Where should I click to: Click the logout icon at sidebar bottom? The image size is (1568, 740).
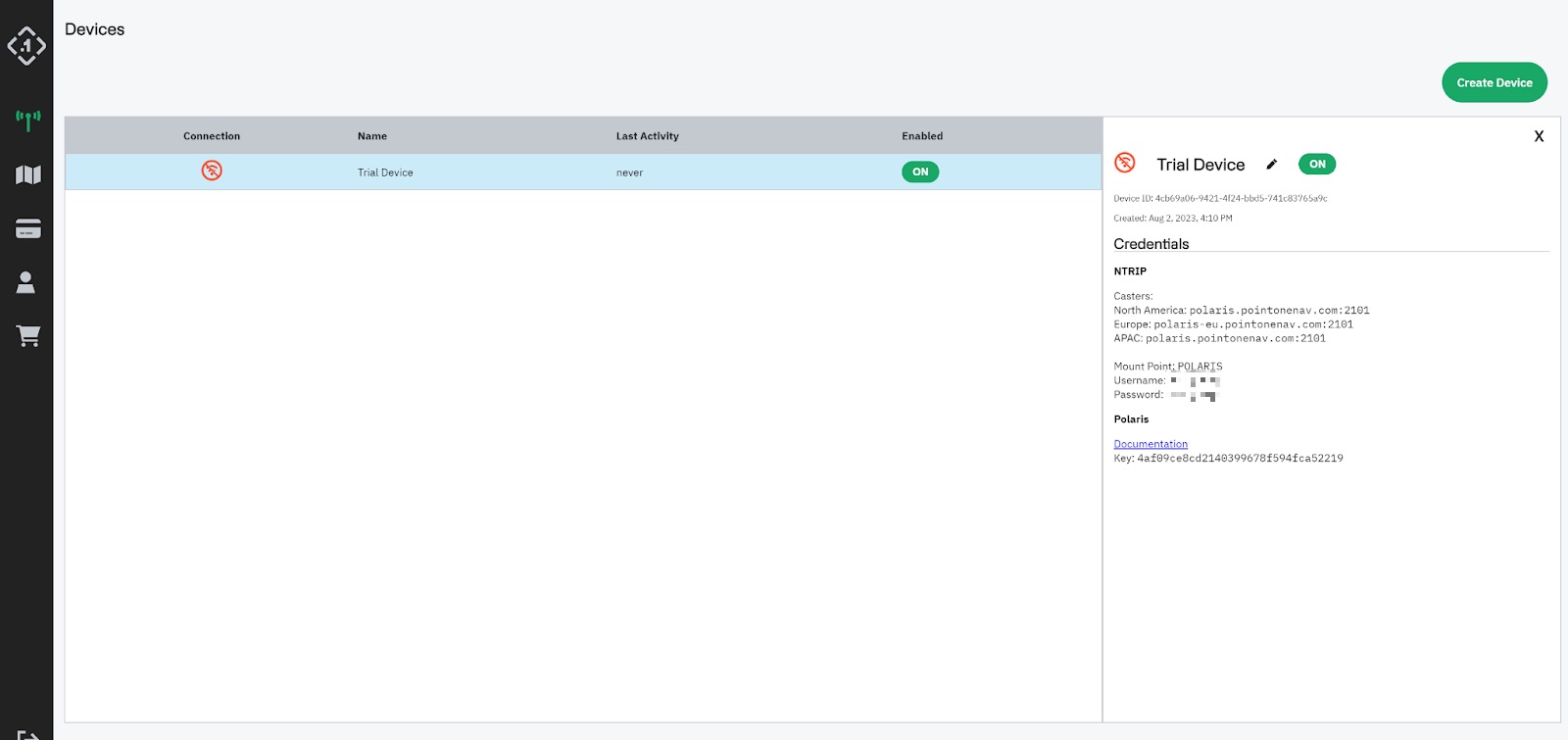(27, 734)
